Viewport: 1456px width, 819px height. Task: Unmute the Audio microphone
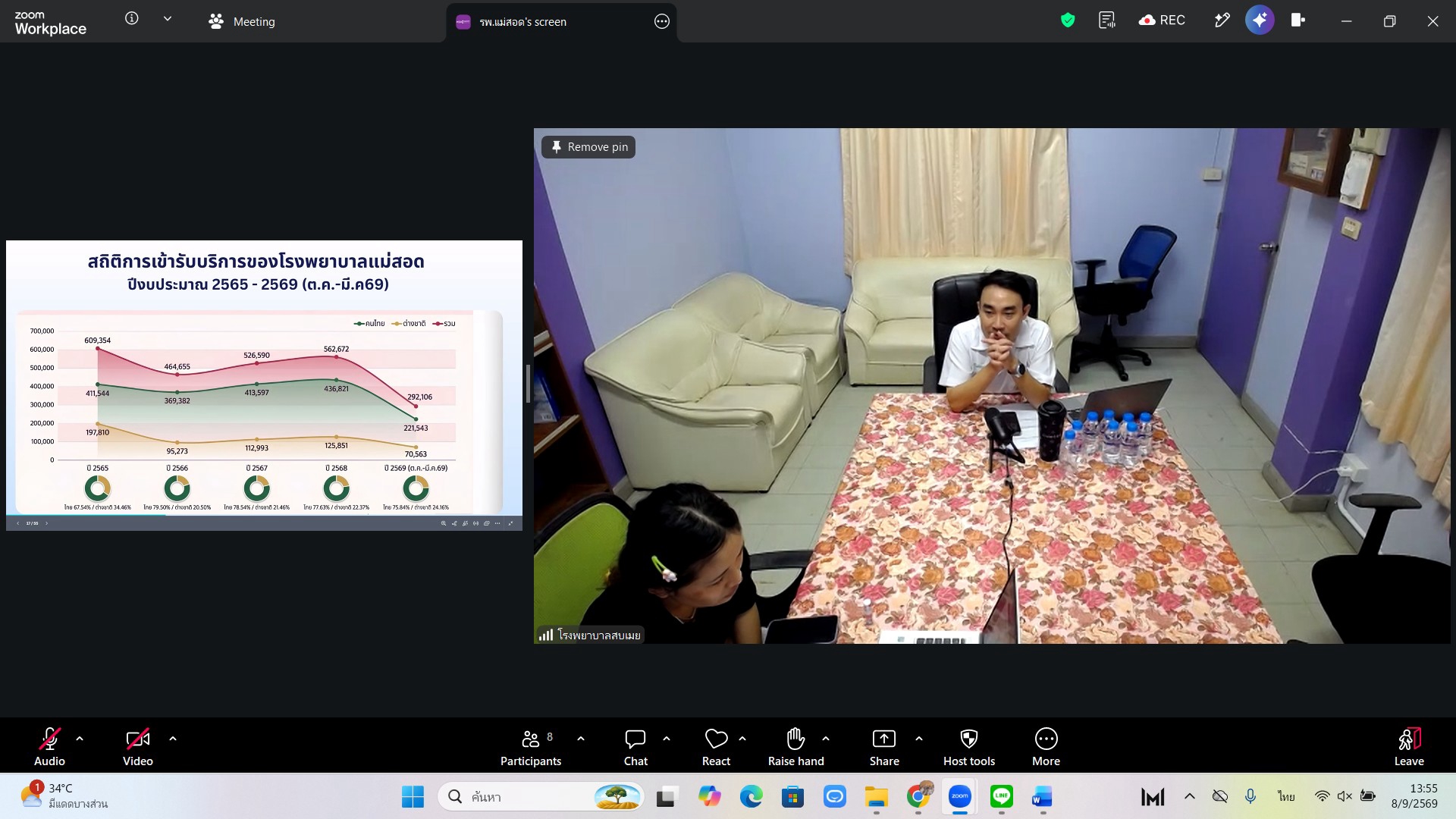(49, 748)
